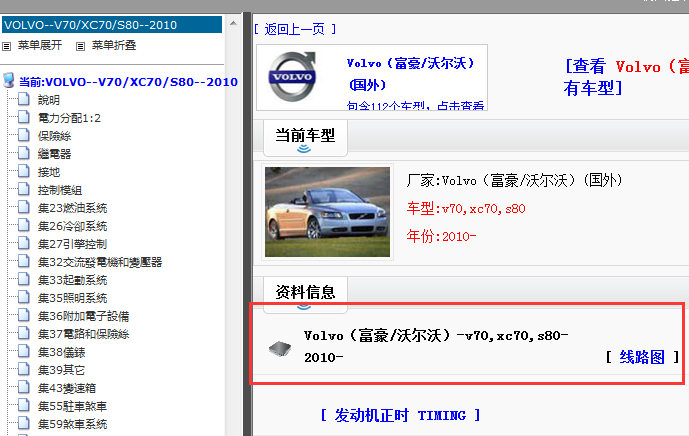The height and width of the screenshot is (436, 689).
Task: Open the 接地 tree item
Action: coord(49,172)
